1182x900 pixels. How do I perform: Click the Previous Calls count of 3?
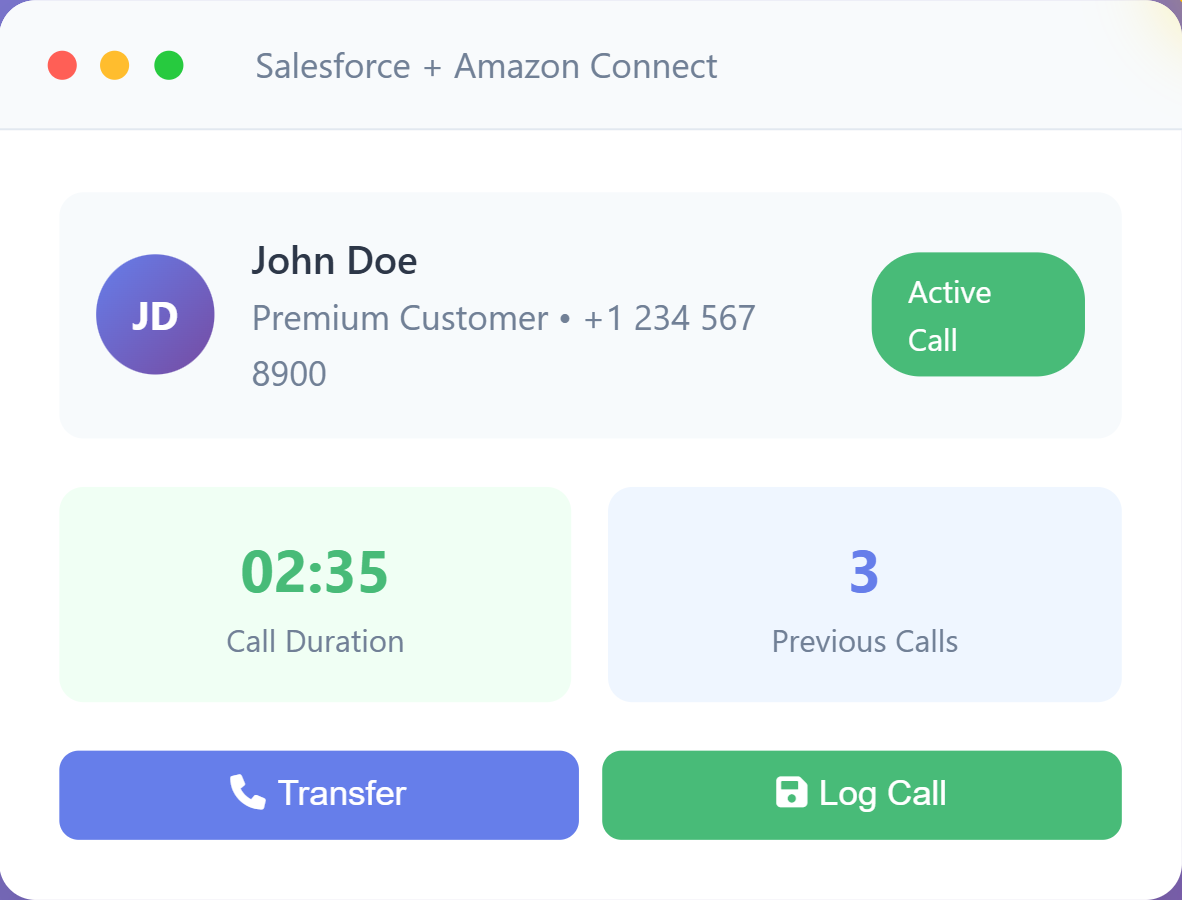864,572
